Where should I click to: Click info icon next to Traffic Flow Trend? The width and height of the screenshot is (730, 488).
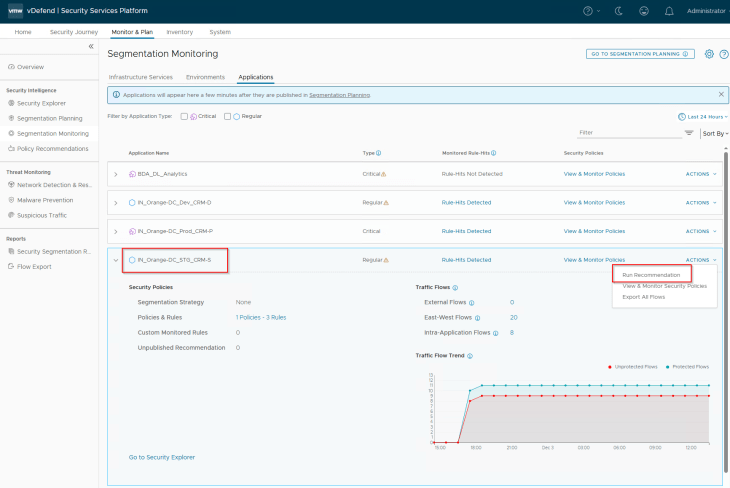[469, 355]
